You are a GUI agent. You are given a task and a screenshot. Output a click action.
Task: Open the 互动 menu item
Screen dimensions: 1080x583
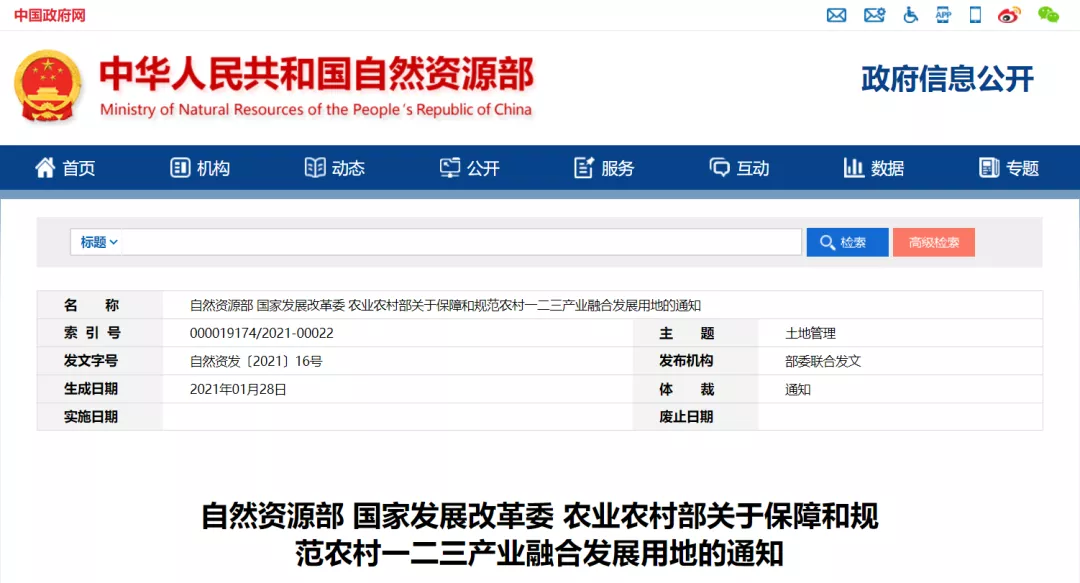[739, 168]
